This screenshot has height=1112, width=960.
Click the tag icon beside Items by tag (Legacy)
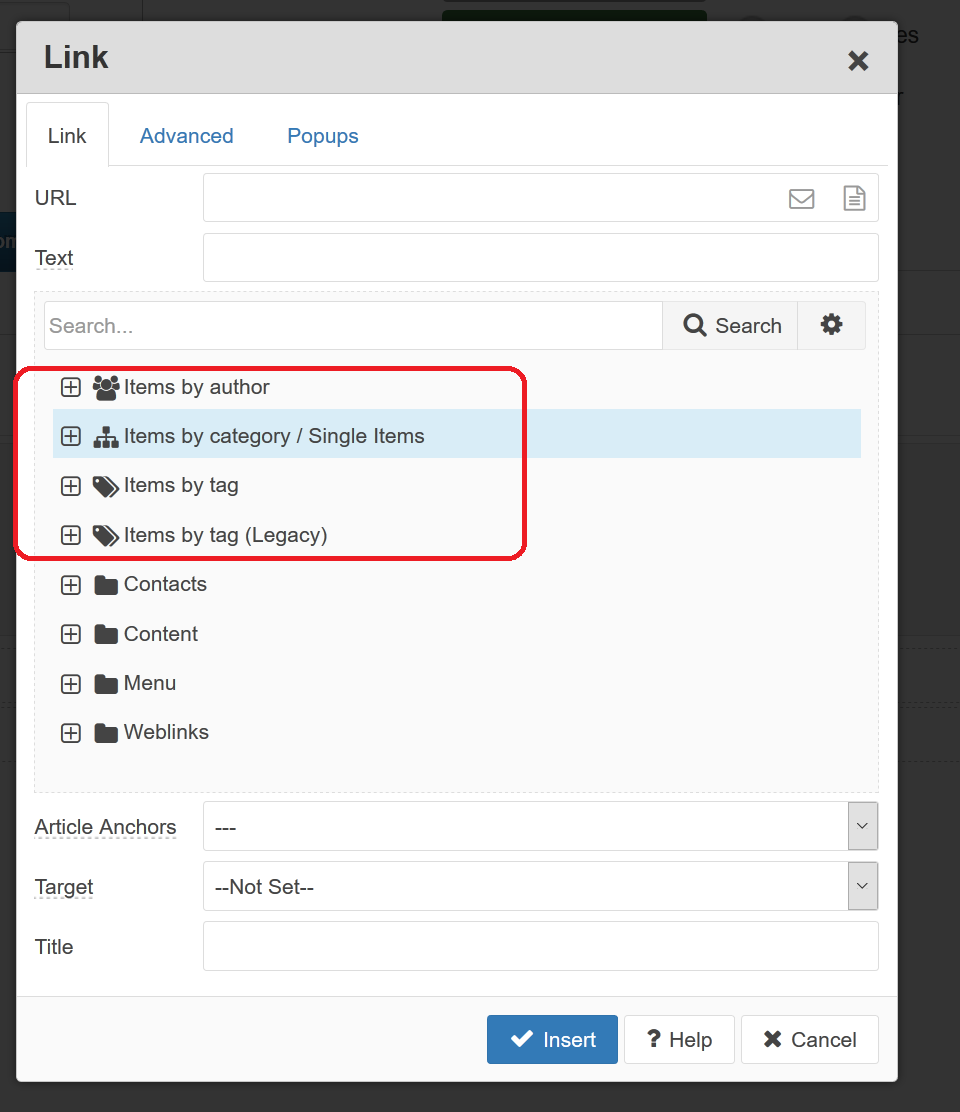106,536
